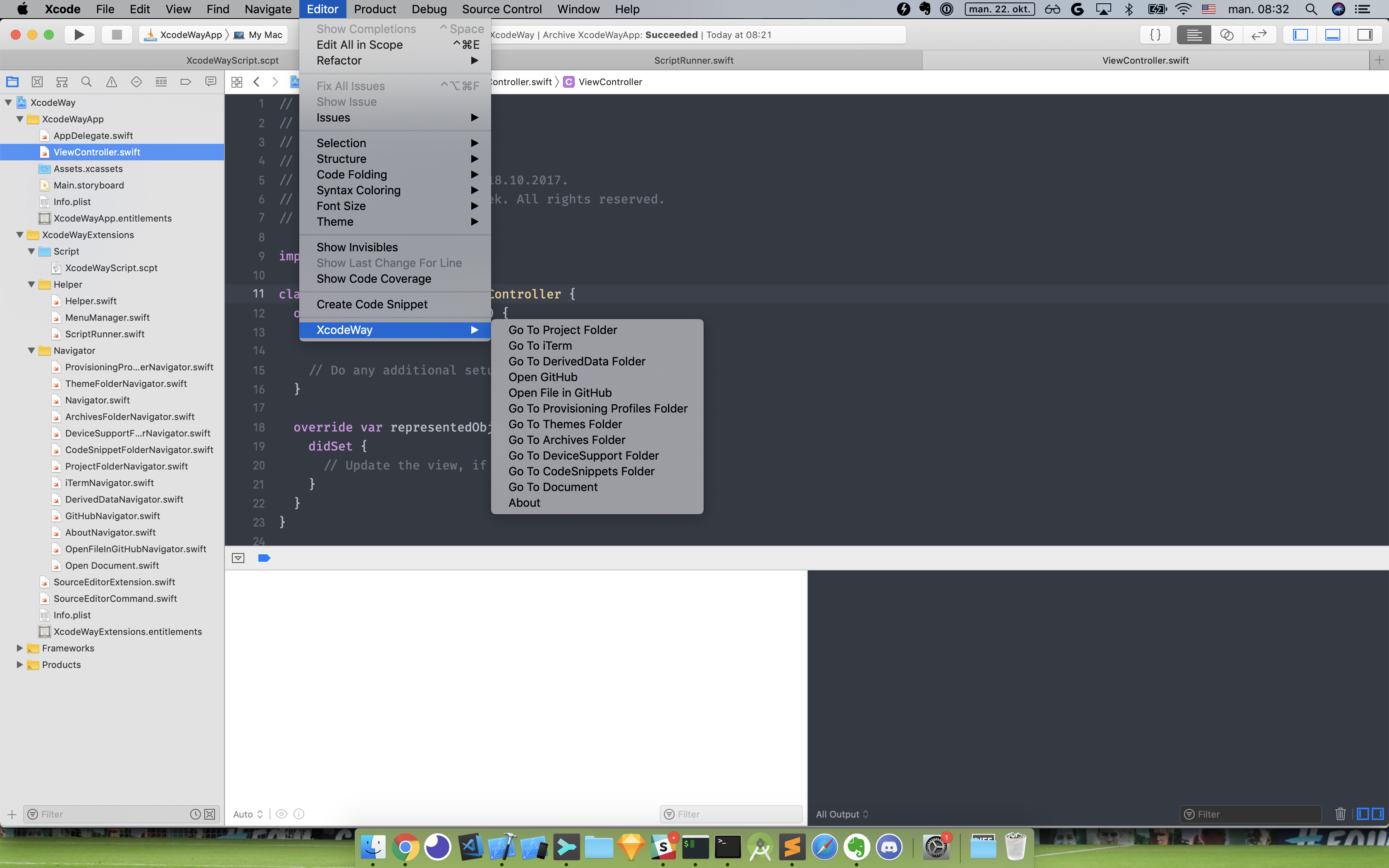Screen dimensions: 1389x868
Task: Open ThemeFolderNavigator.swift in file tree
Action: pos(126,384)
